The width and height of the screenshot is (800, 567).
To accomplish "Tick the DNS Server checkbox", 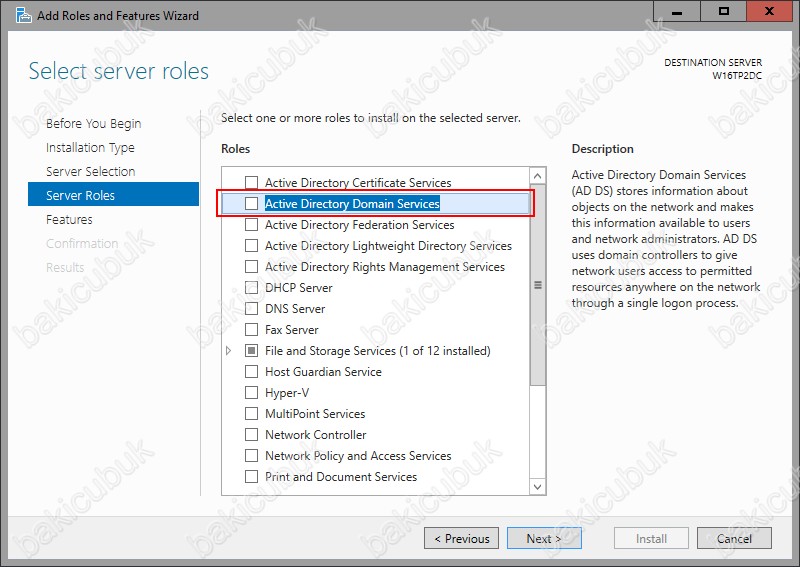I will [252, 308].
